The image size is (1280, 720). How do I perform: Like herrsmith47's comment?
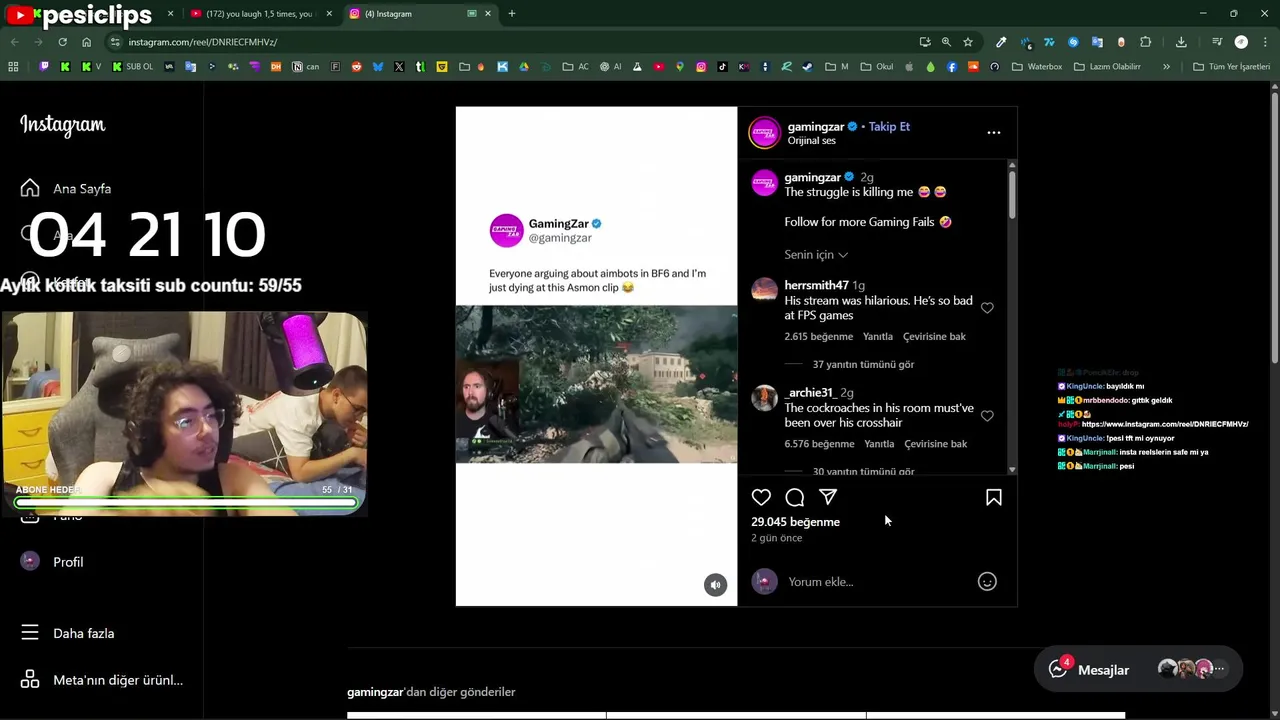pos(987,308)
